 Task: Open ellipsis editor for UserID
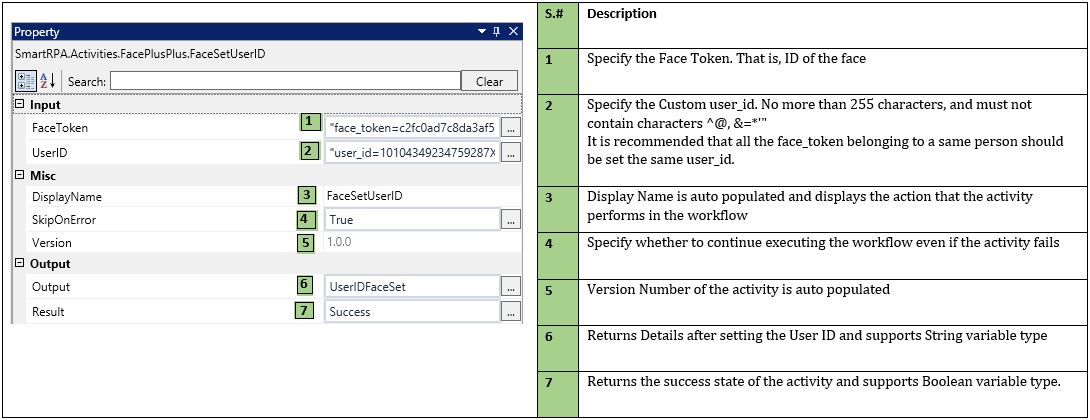point(511,153)
